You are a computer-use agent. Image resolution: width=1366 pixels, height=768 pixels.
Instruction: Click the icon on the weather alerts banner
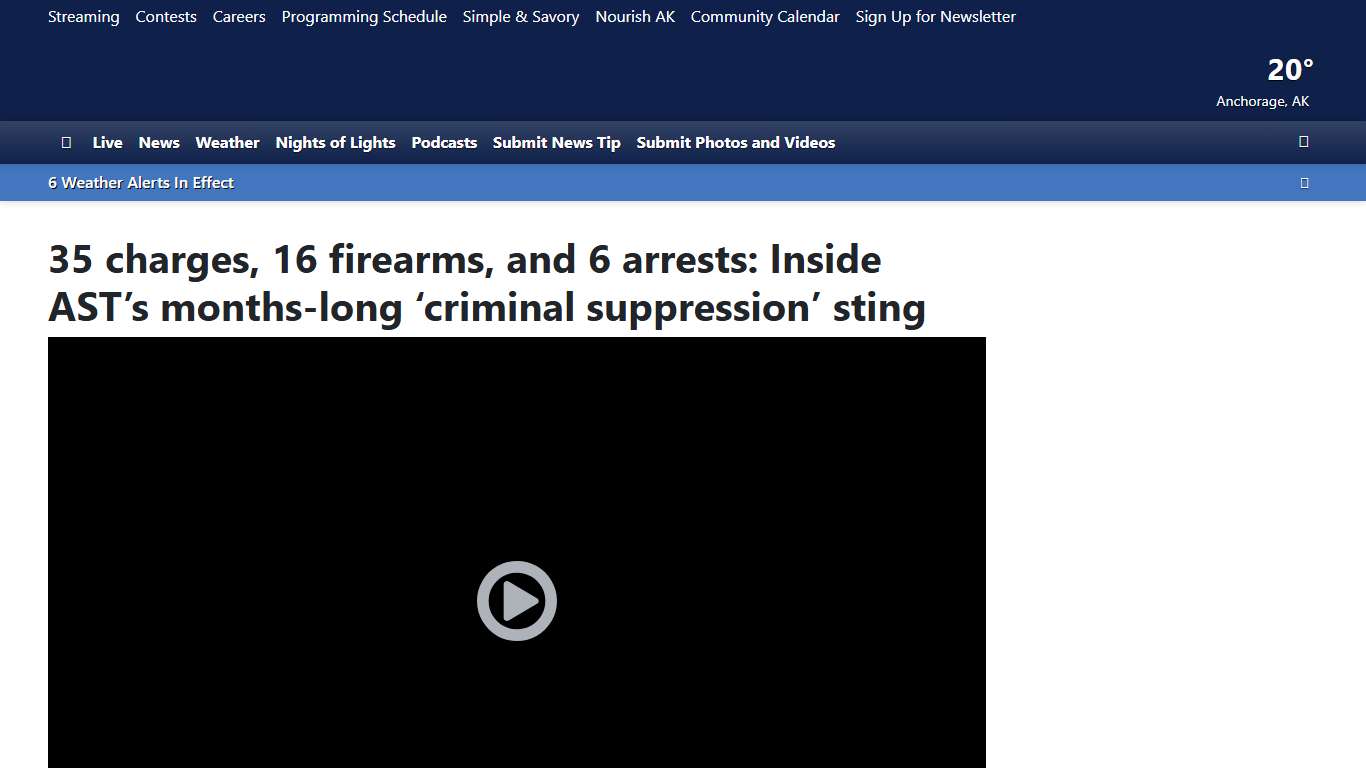click(x=1304, y=182)
